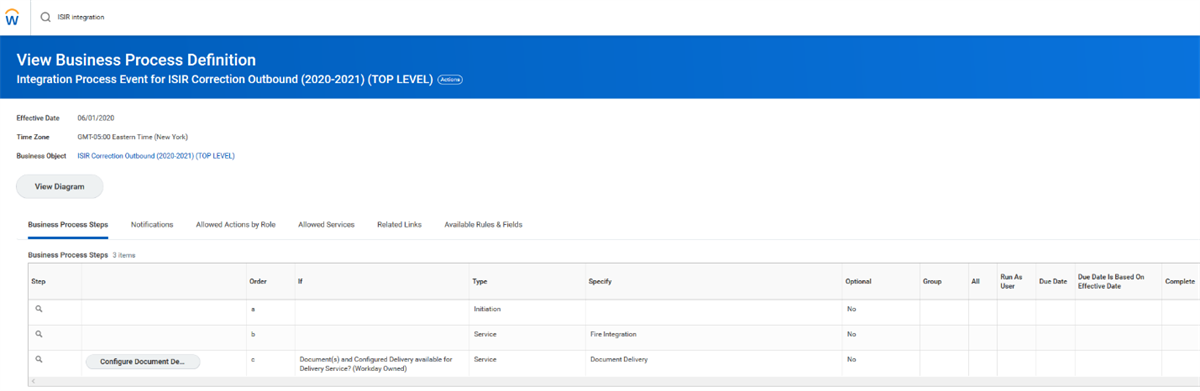Image resolution: width=1200 pixels, height=391 pixels.
Task: Click the Optional column header
Action: click(858, 282)
